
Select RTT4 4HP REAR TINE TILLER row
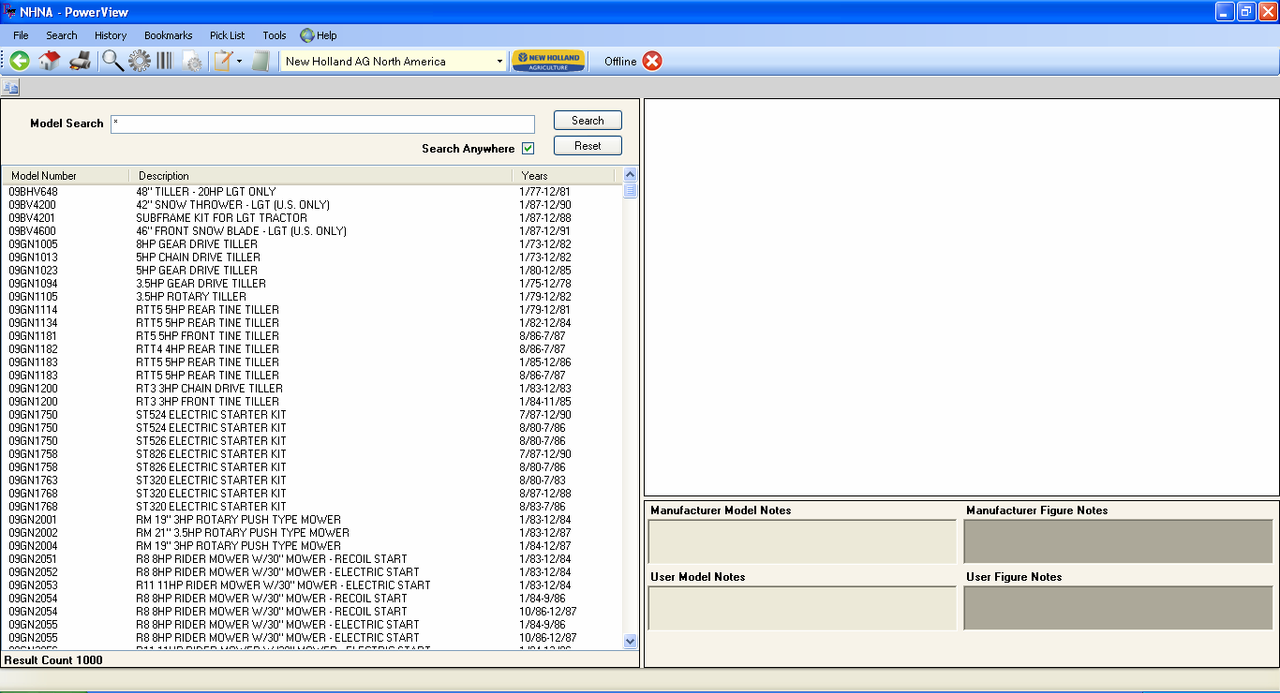pos(312,349)
